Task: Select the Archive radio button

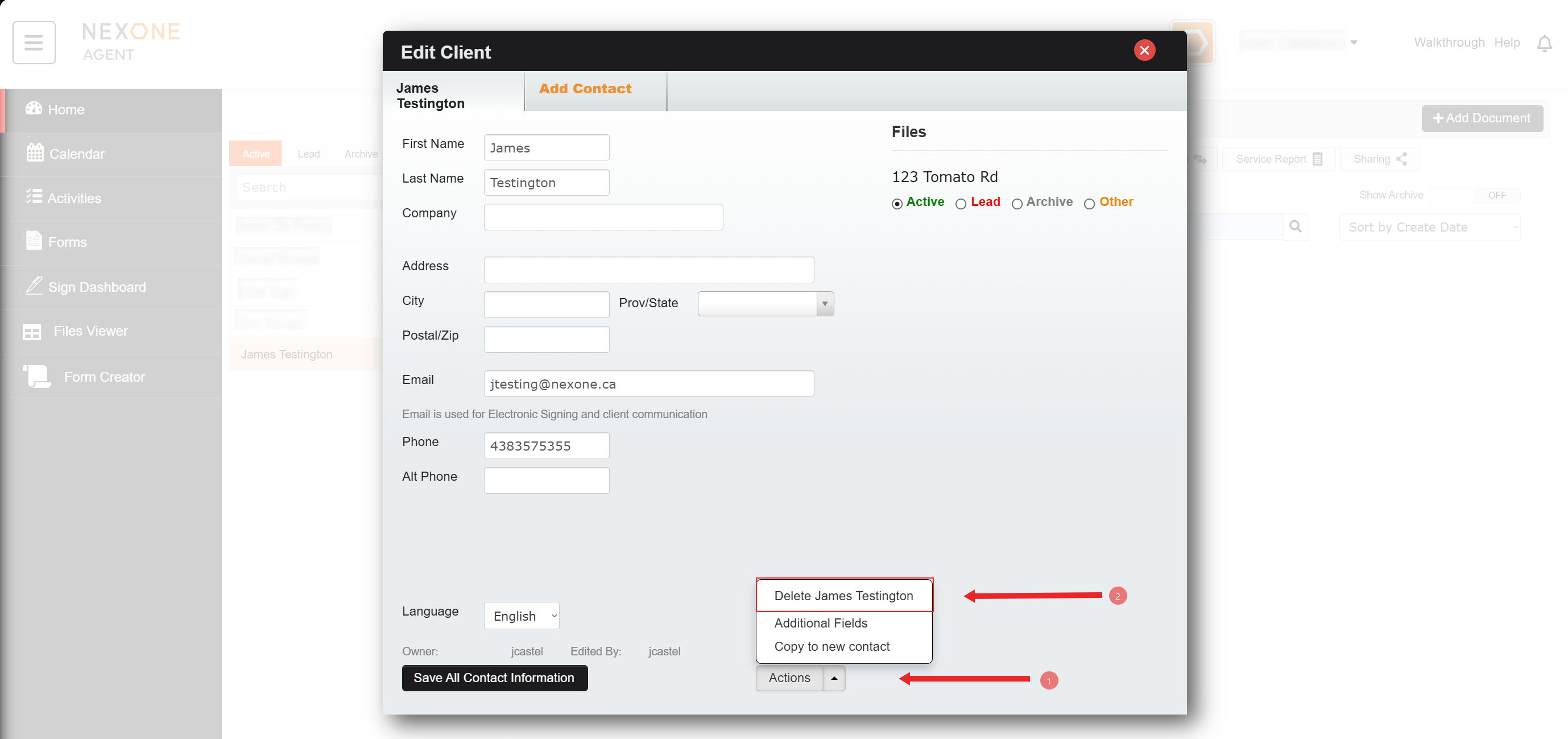Action: pyautogui.click(x=1016, y=204)
